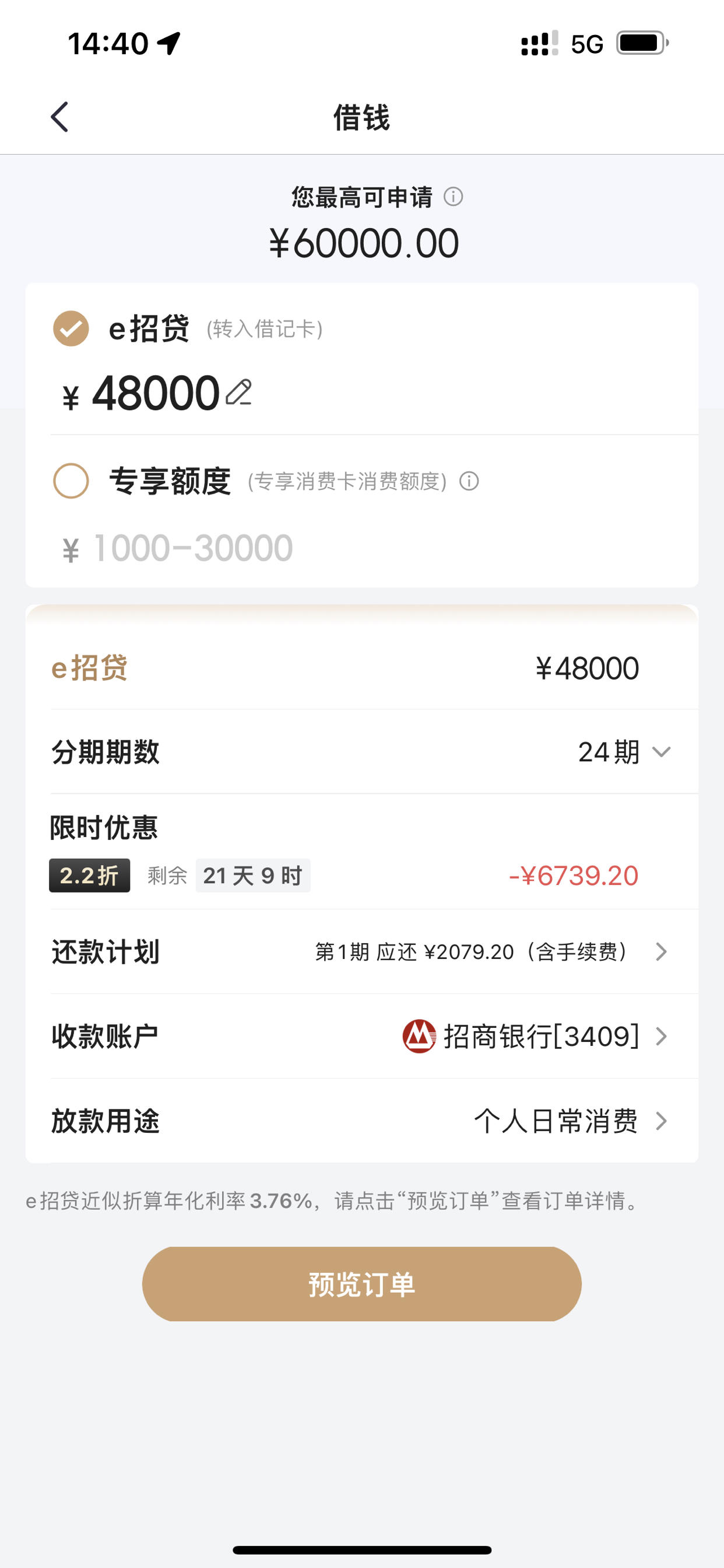Tap the pencil edit icon beside 48000
The width and height of the screenshot is (724, 1568).
[x=238, y=392]
